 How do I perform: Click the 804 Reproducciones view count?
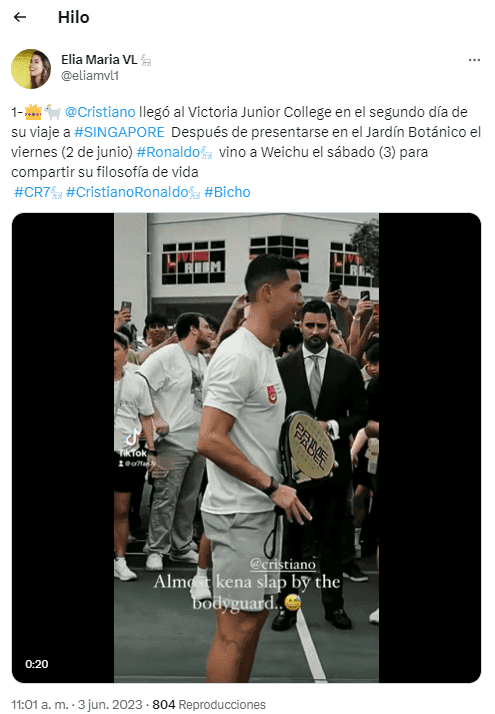[x=209, y=704]
